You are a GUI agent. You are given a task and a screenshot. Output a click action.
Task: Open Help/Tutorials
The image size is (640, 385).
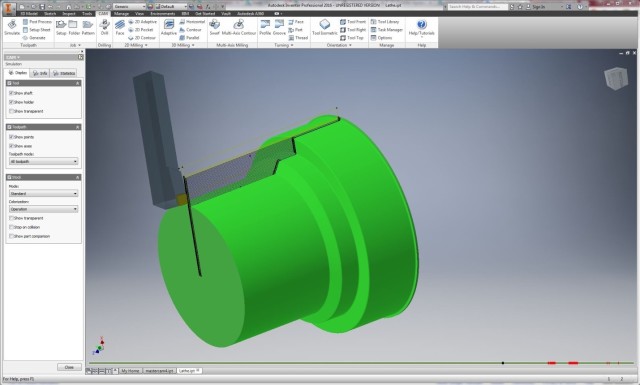click(x=422, y=27)
